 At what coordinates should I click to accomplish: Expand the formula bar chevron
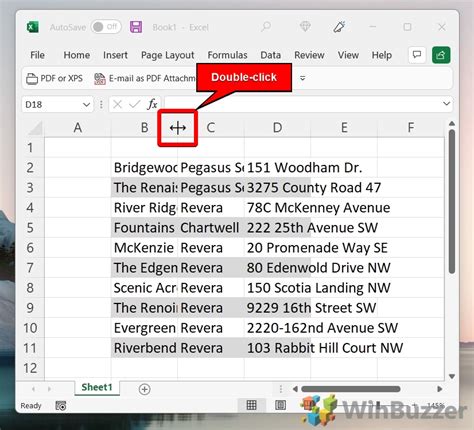pos(446,104)
